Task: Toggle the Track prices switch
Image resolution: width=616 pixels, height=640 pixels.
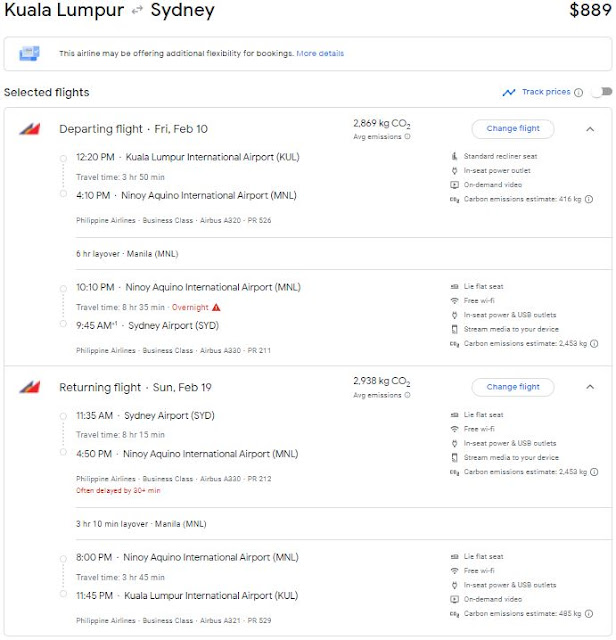Action: (603, 92)
